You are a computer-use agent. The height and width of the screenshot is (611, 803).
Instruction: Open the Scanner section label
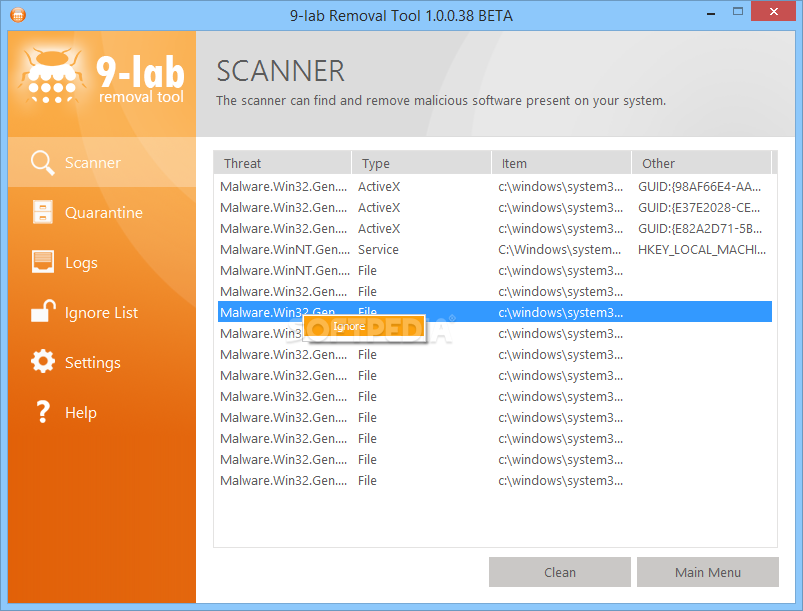[x=93, y=163]
